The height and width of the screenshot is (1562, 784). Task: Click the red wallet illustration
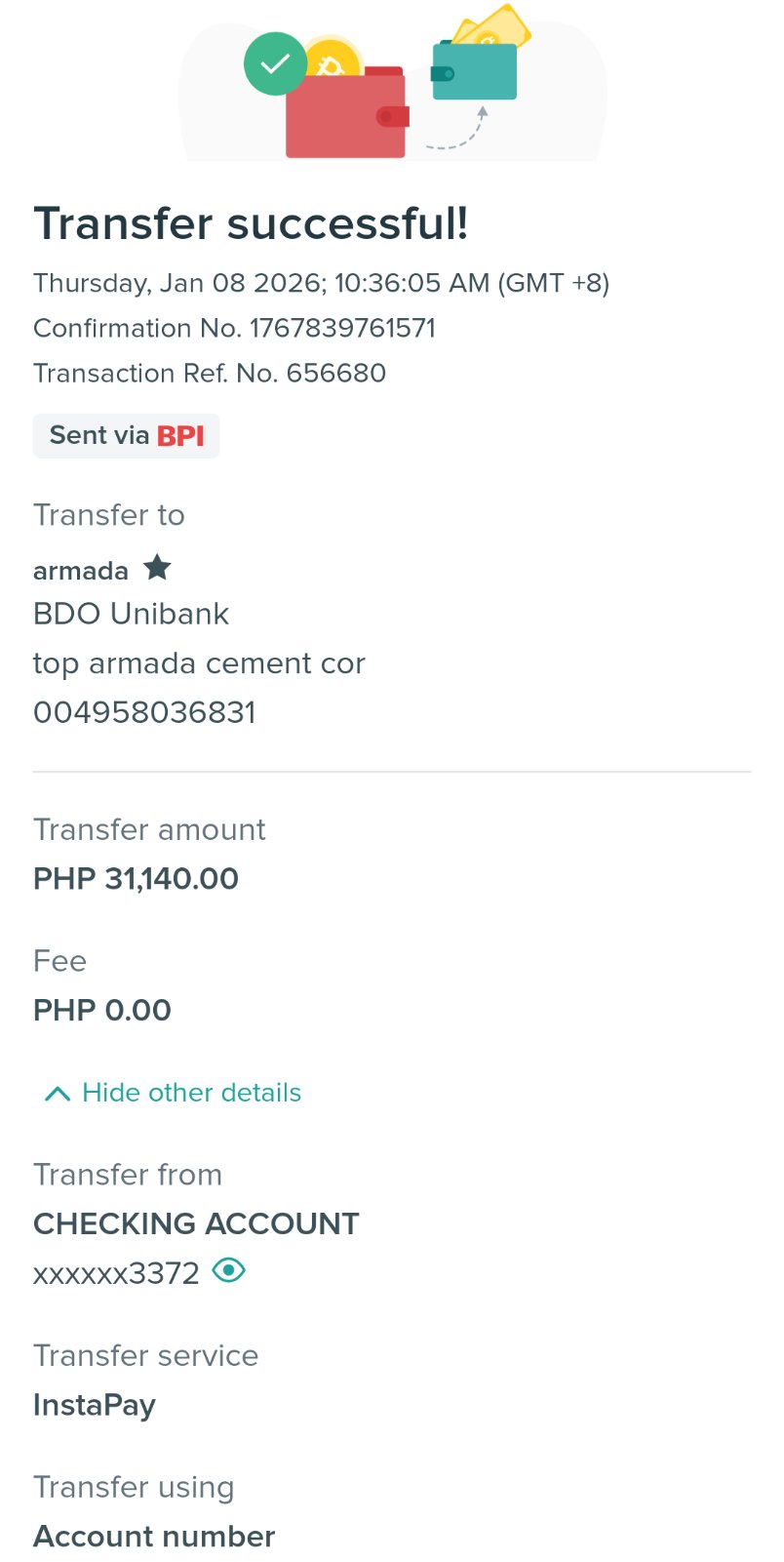coord(344,119)
